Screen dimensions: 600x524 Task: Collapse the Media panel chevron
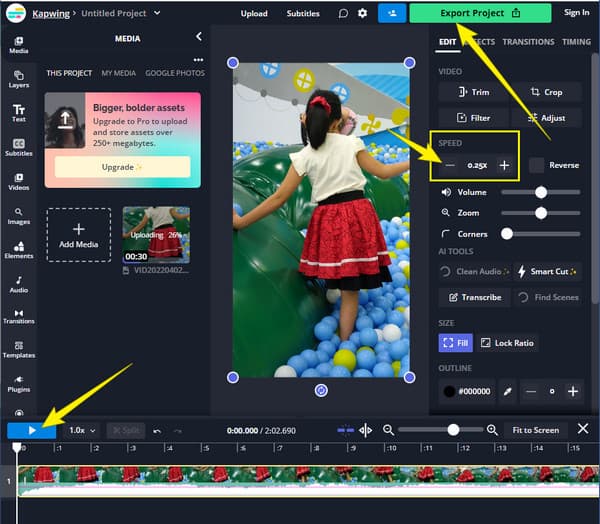[x=199, y=37]
